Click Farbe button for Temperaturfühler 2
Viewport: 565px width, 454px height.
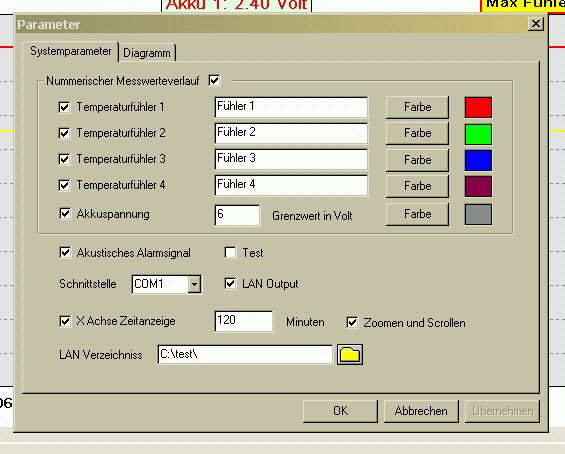(x=417, y=133)
